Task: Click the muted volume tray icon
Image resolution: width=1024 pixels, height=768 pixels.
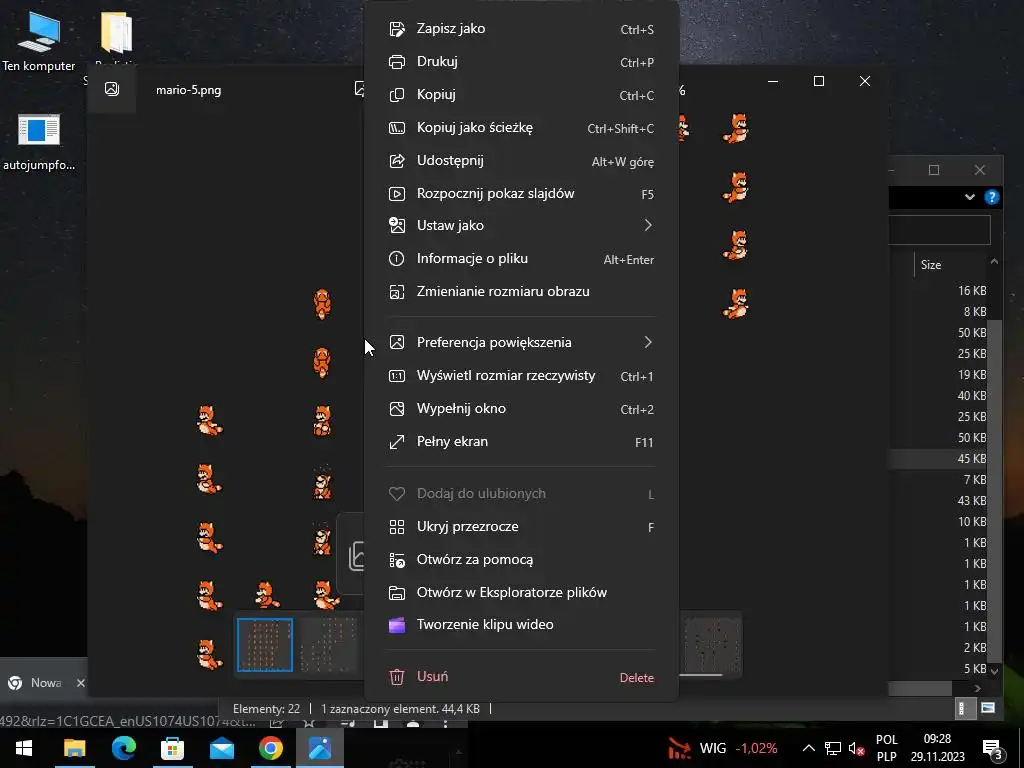Action: (x=856, y=748)
